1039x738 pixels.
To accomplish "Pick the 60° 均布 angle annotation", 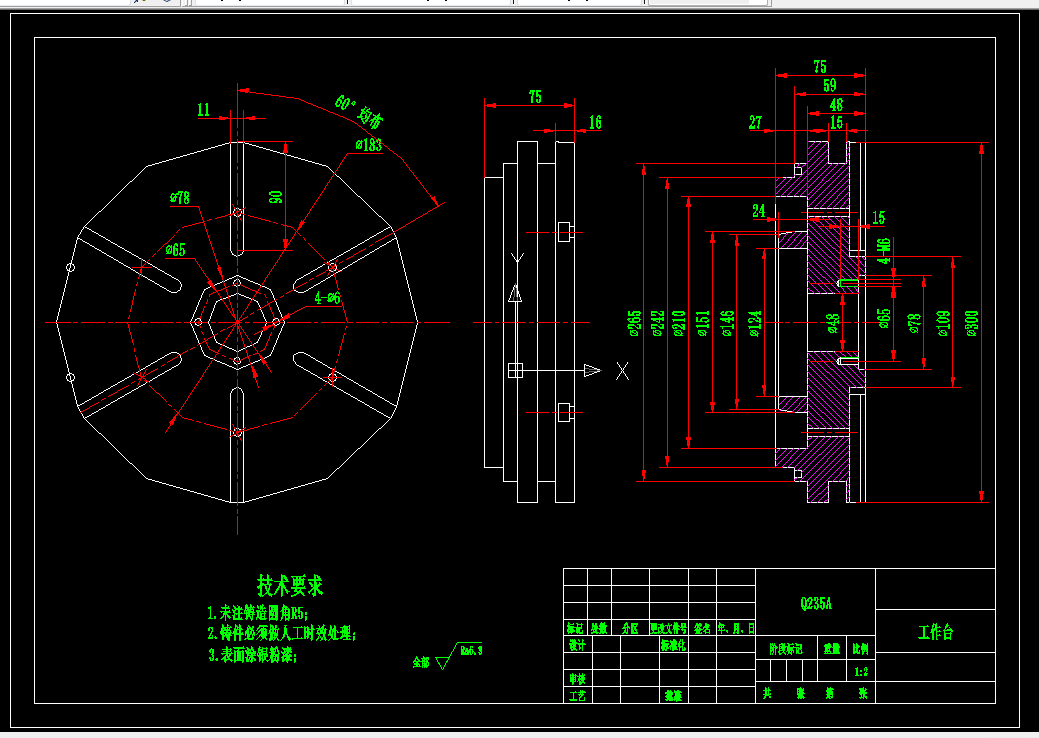I will (358, 111).
